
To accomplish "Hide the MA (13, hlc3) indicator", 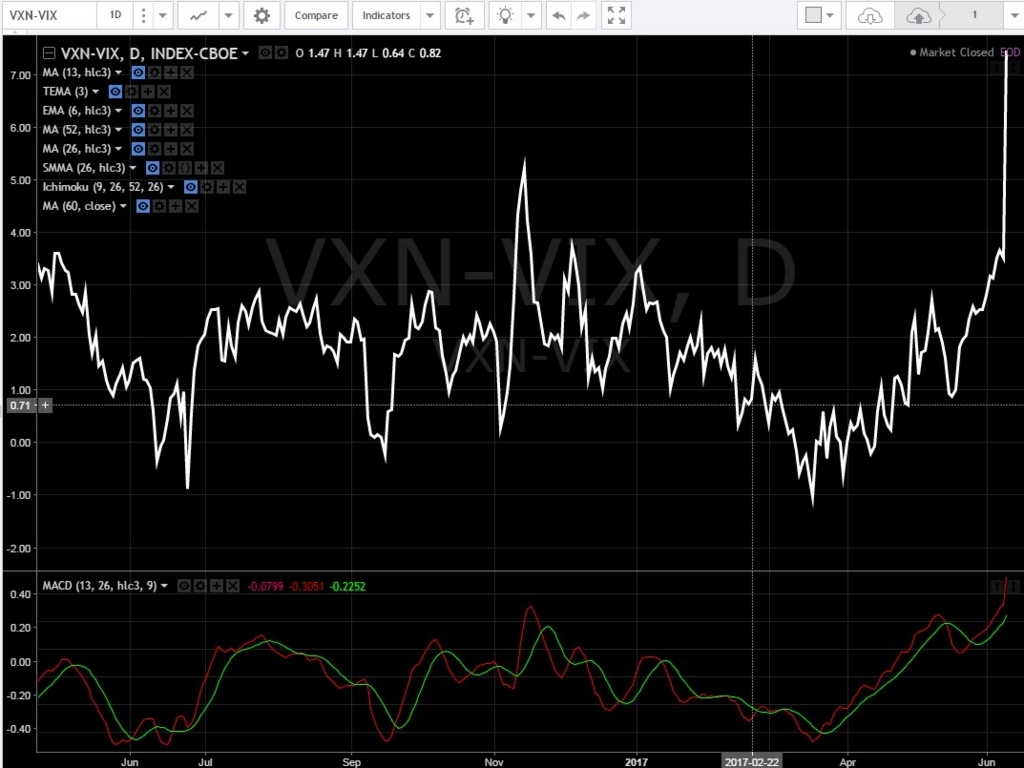I will [138, 72].
